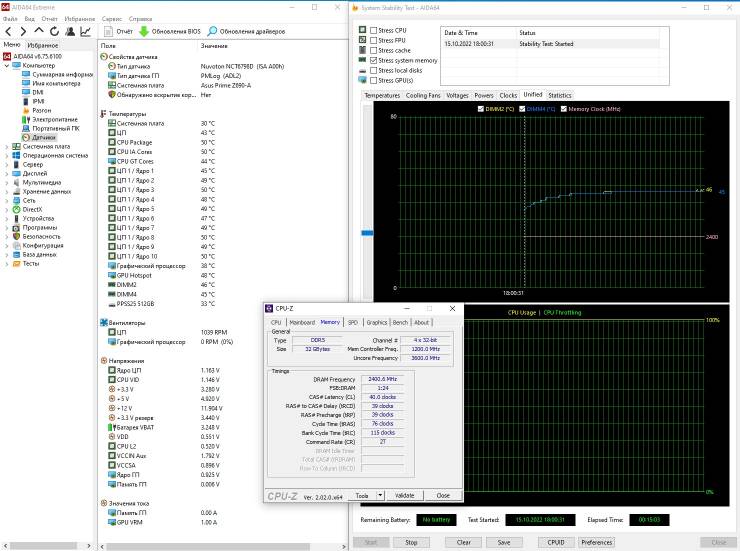Click the CPU-Z title bar logo icon

(x=269, y=308)
